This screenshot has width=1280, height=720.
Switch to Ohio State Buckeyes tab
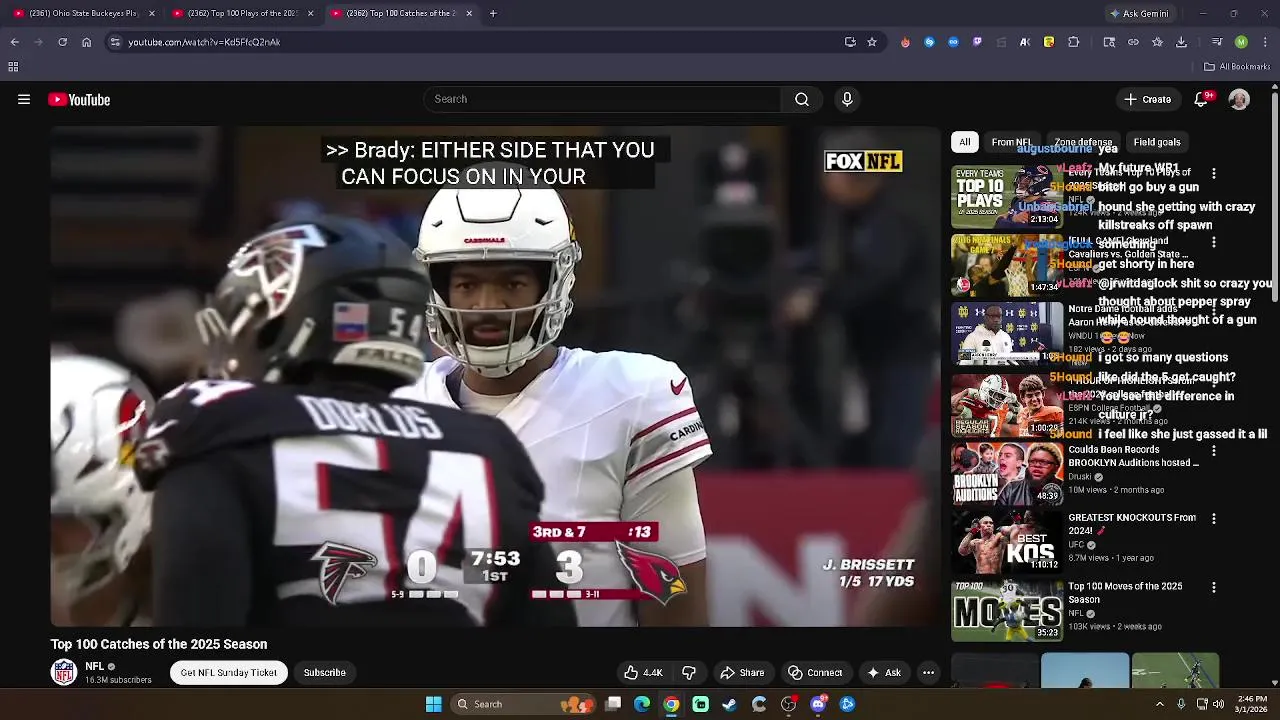pos(83,13)
